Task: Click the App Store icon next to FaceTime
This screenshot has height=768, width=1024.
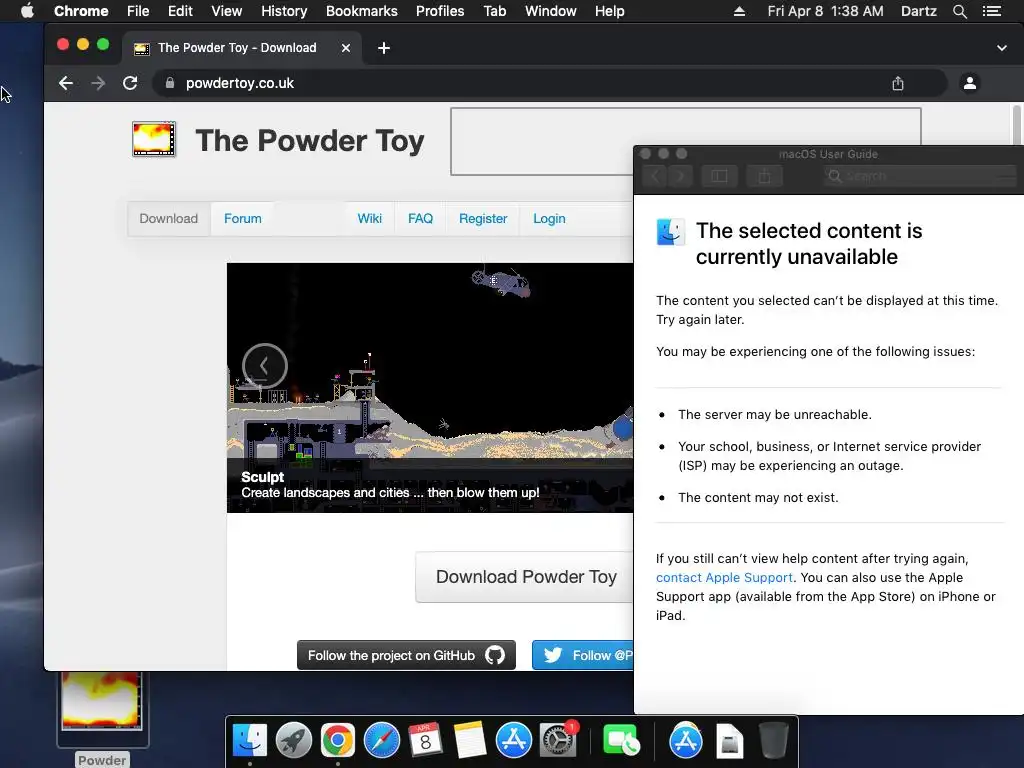Action: [x=686, y=741]
